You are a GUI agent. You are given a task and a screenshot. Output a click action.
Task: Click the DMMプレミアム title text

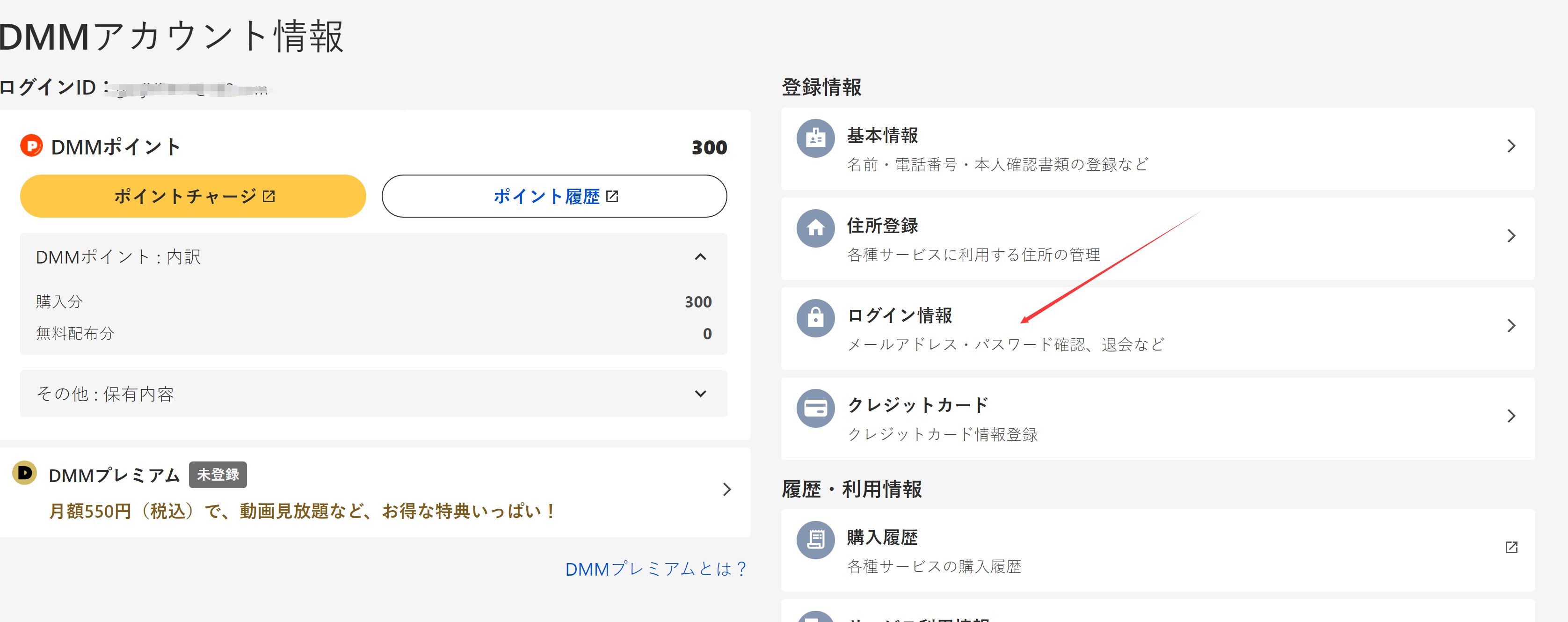[x=115, y=475]
